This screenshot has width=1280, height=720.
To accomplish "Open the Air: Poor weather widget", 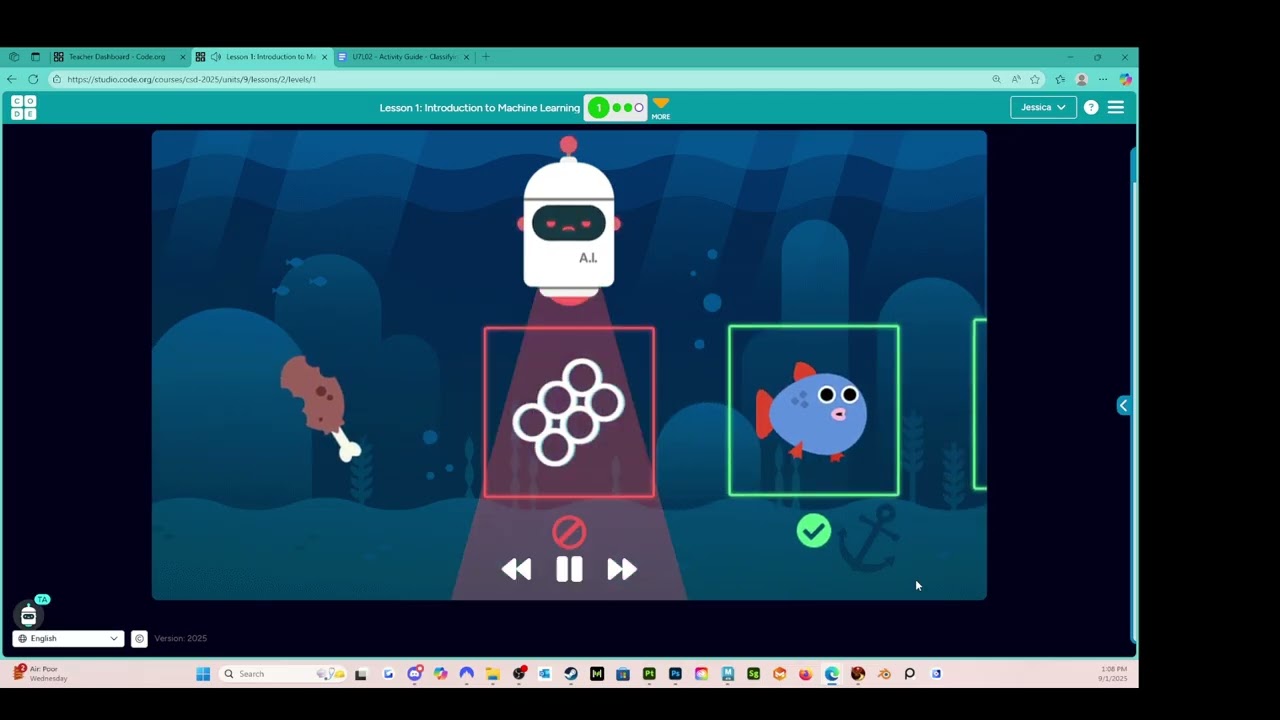I will [x=40, y=674].
